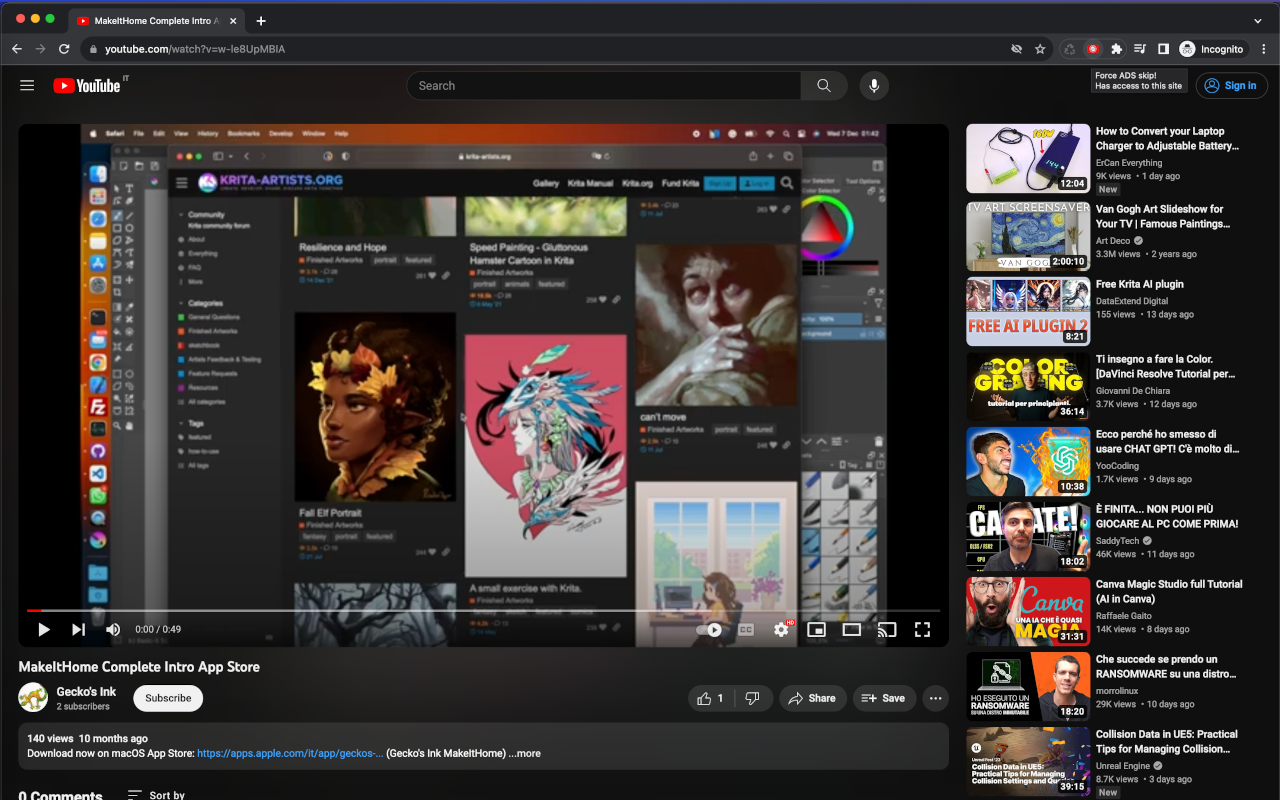Screen dimensions: 1280x800
Task: Visit the Unreal Engine channel name
Action: click(1123, 766)
